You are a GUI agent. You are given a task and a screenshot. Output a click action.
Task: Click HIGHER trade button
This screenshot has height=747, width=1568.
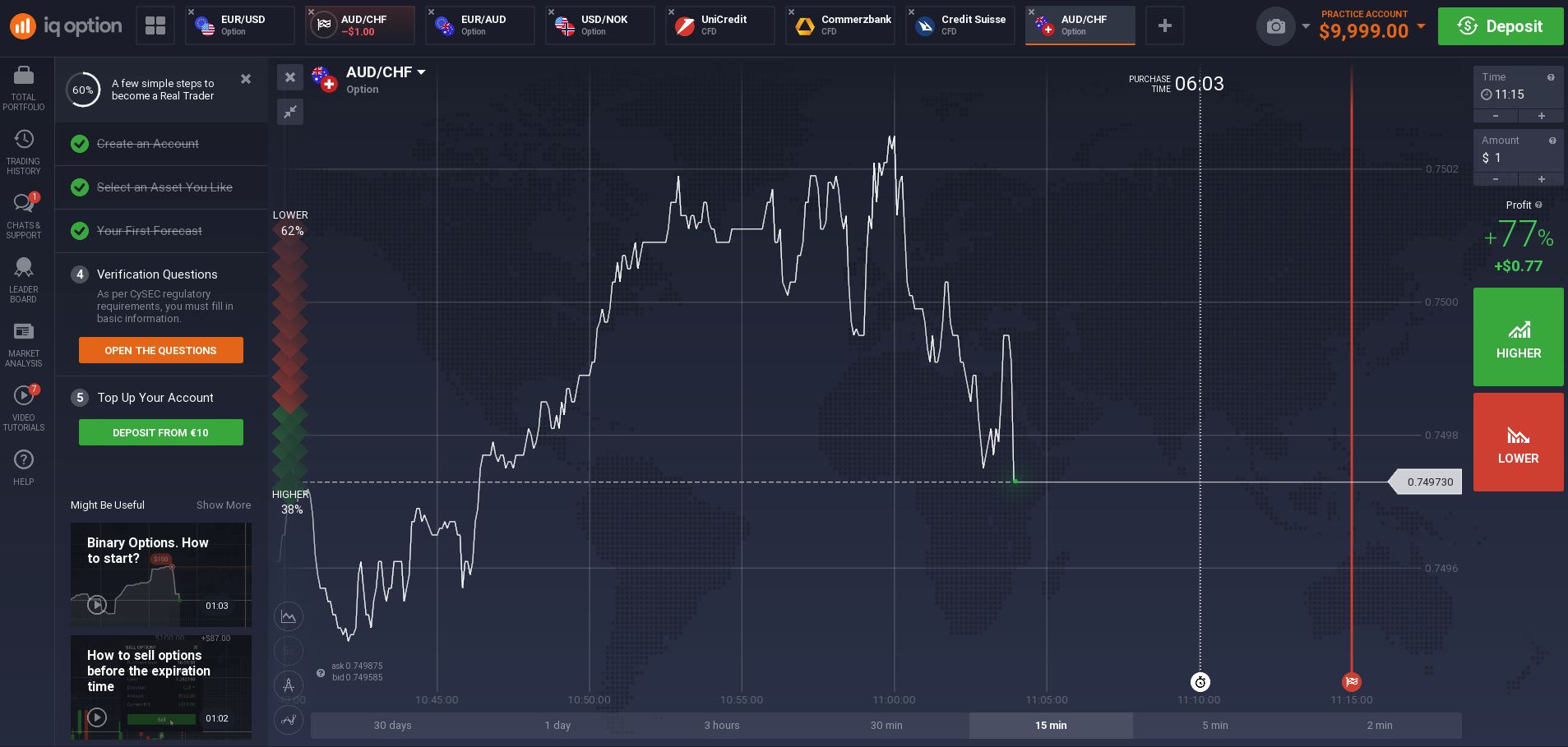tap(1518, 337)
